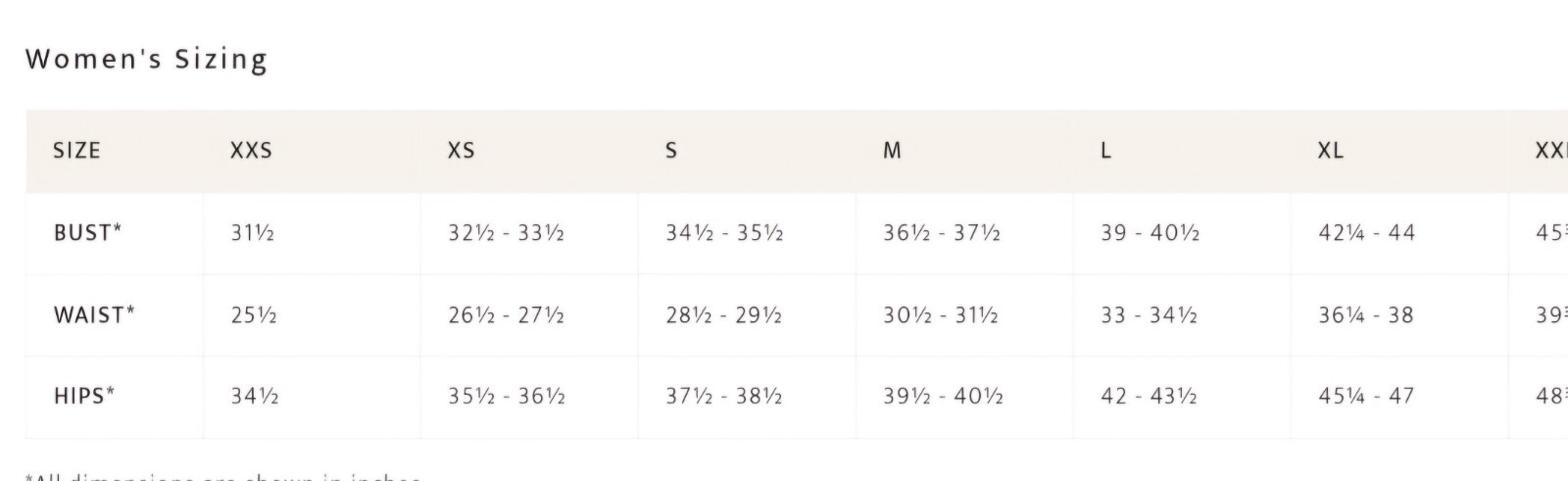Select the XL bust value 42¼ - 44
1568x481 pixels.
click(1366, 233)
